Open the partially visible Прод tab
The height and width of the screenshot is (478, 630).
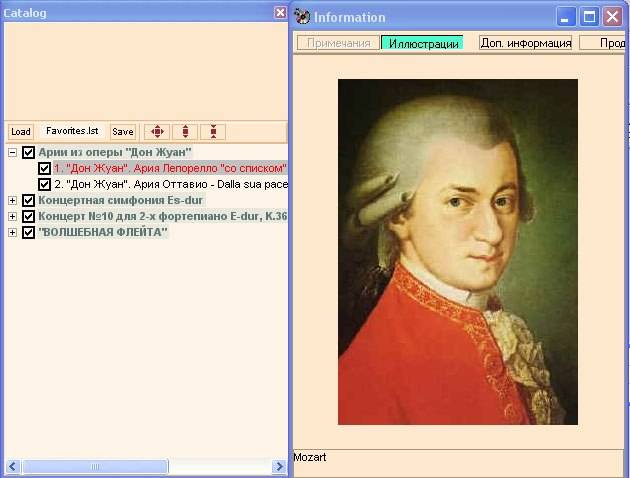603,43
